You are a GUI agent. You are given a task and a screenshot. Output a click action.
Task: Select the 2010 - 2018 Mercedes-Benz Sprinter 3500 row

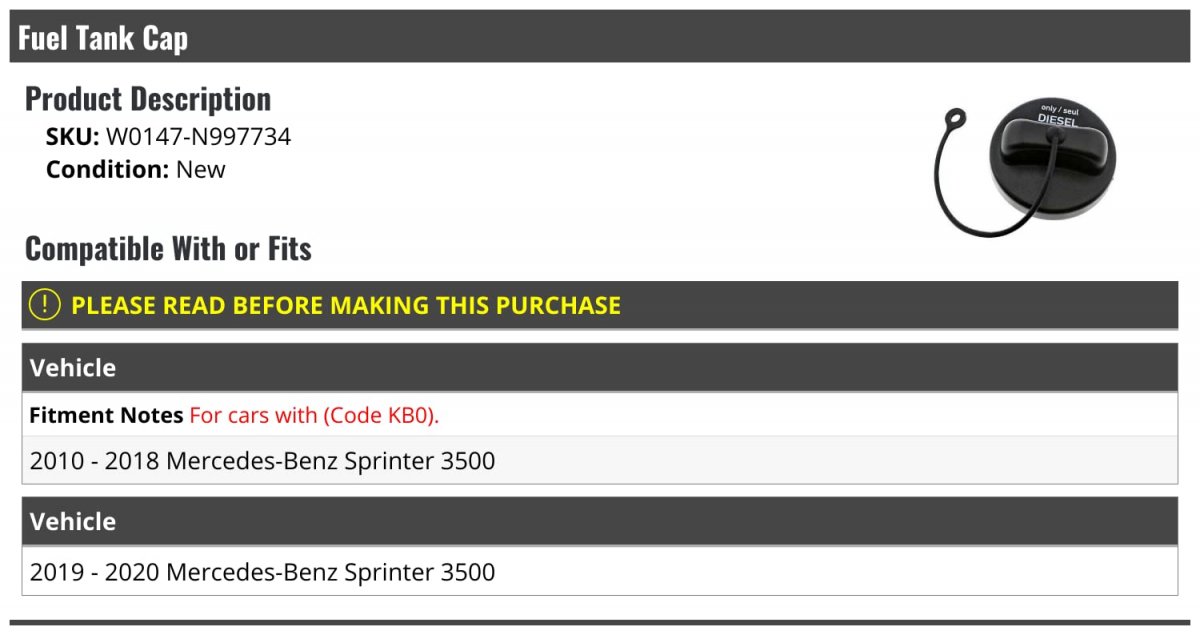tap(263, 461)
